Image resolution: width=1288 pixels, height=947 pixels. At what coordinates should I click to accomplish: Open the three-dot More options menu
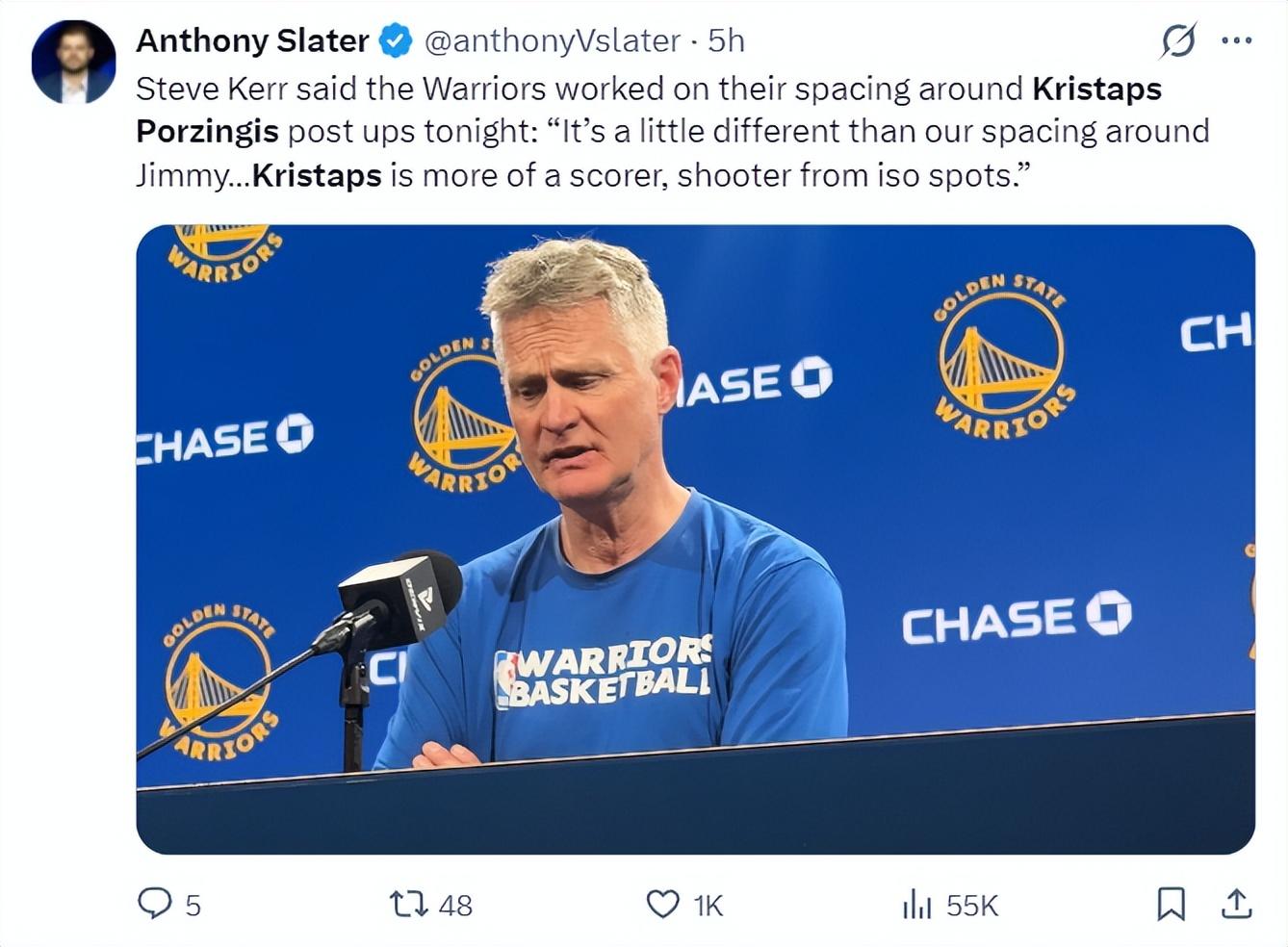(x=1236, y=40)
